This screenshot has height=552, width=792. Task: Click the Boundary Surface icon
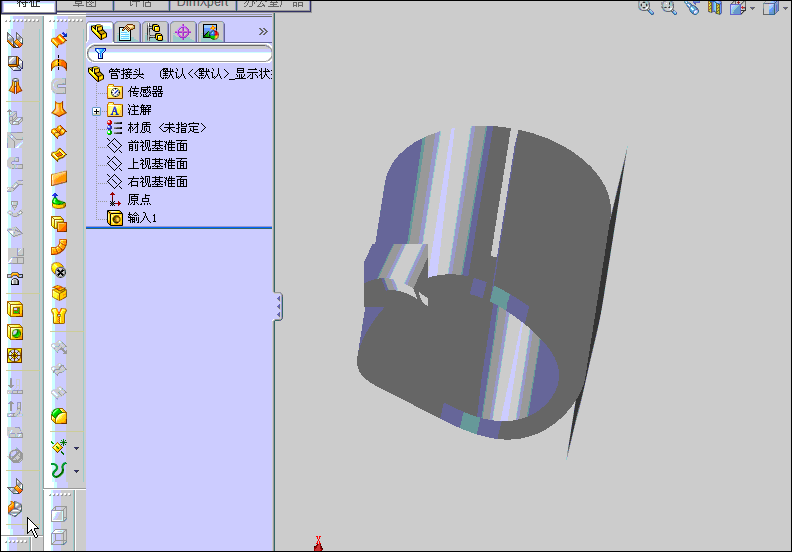[59, 132]
